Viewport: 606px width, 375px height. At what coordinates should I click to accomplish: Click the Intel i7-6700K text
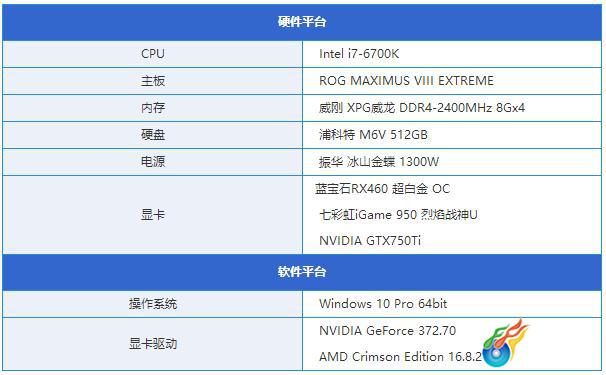pyautogui.click(x=359, y=54)
